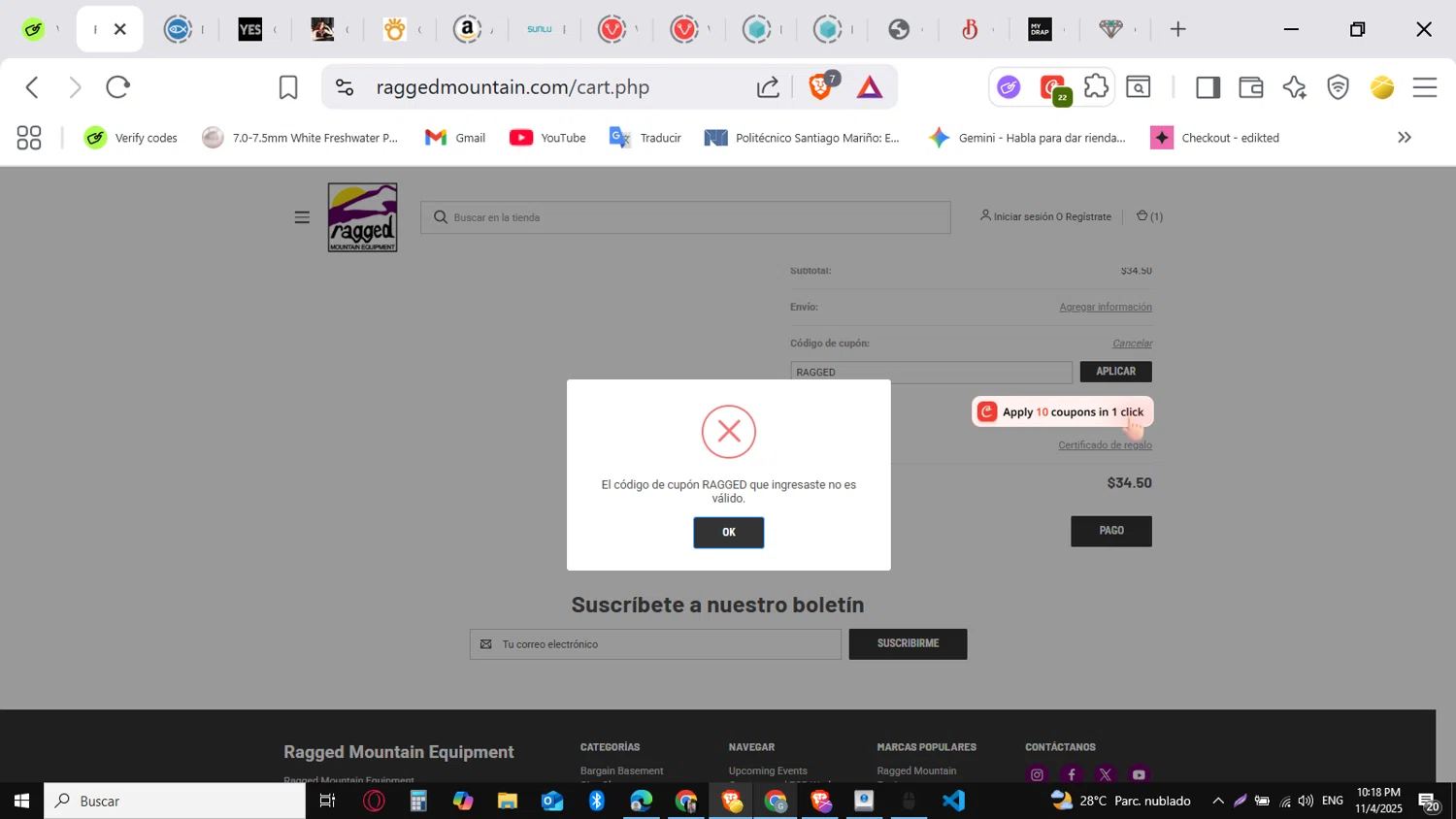Viewport: 1456px width, 819px height.
Task: Open the hamburger menu beside Ragged logo
Action: [302, 217]
